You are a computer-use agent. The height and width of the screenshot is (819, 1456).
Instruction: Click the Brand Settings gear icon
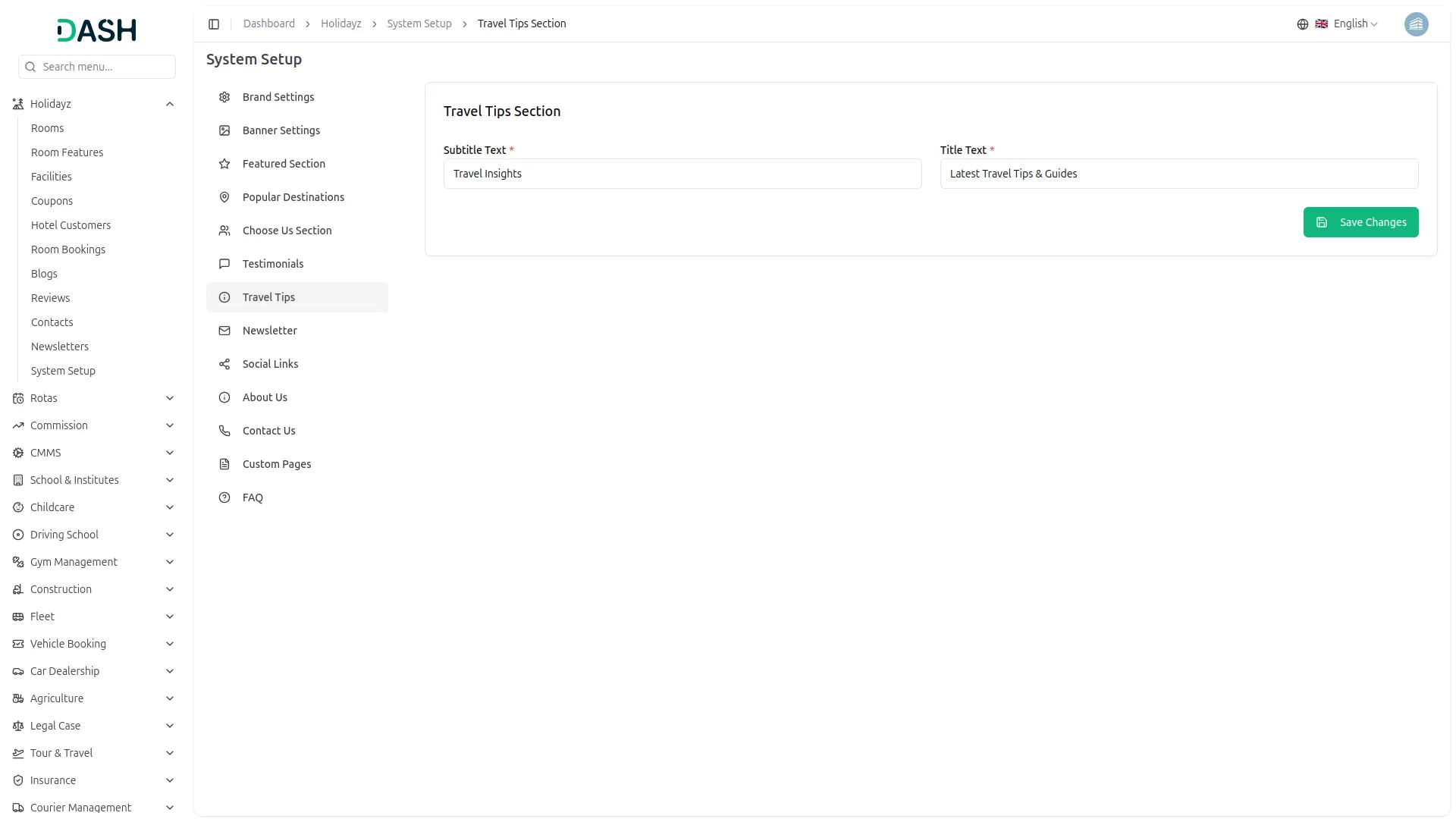tap(224, 97)
